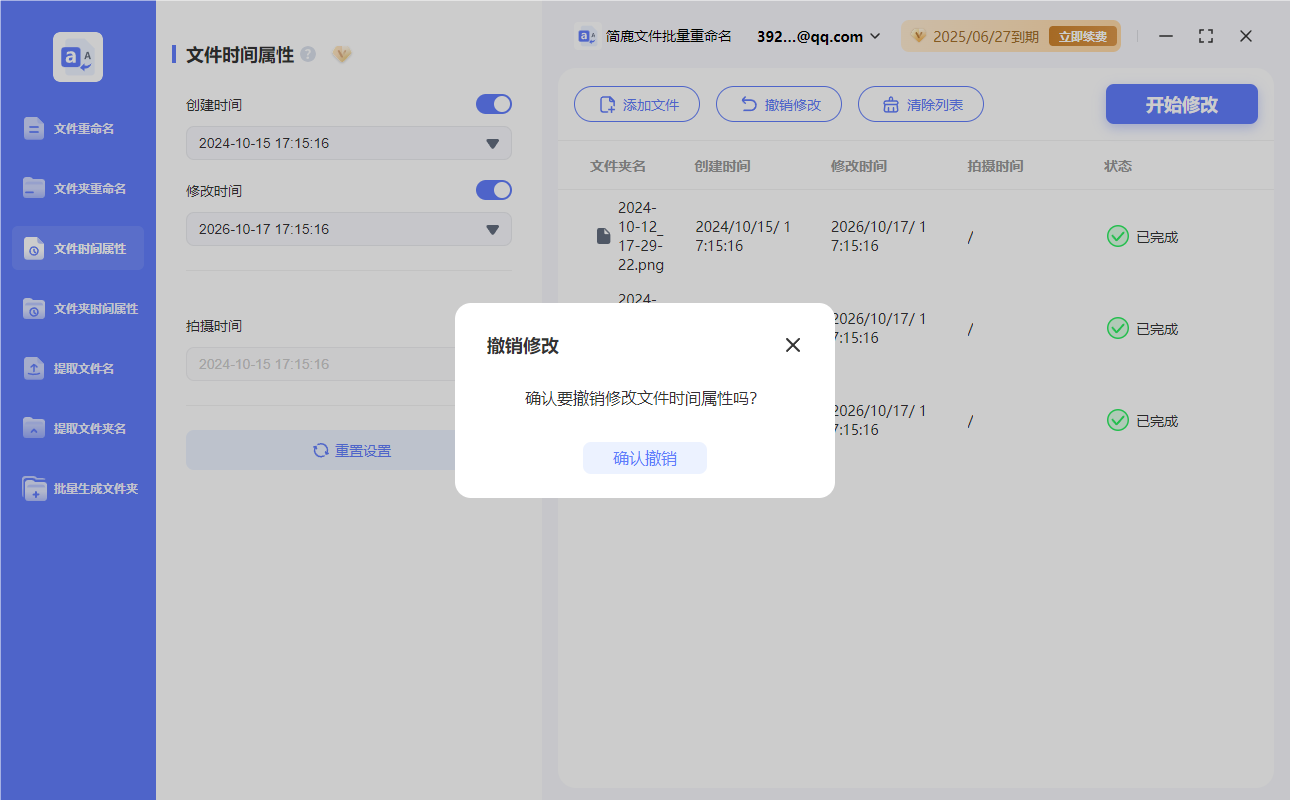Click the 立即续费 renewal badge
Screen dimensions: 1290x800
pyautogui.click(x=1083, y=35)
